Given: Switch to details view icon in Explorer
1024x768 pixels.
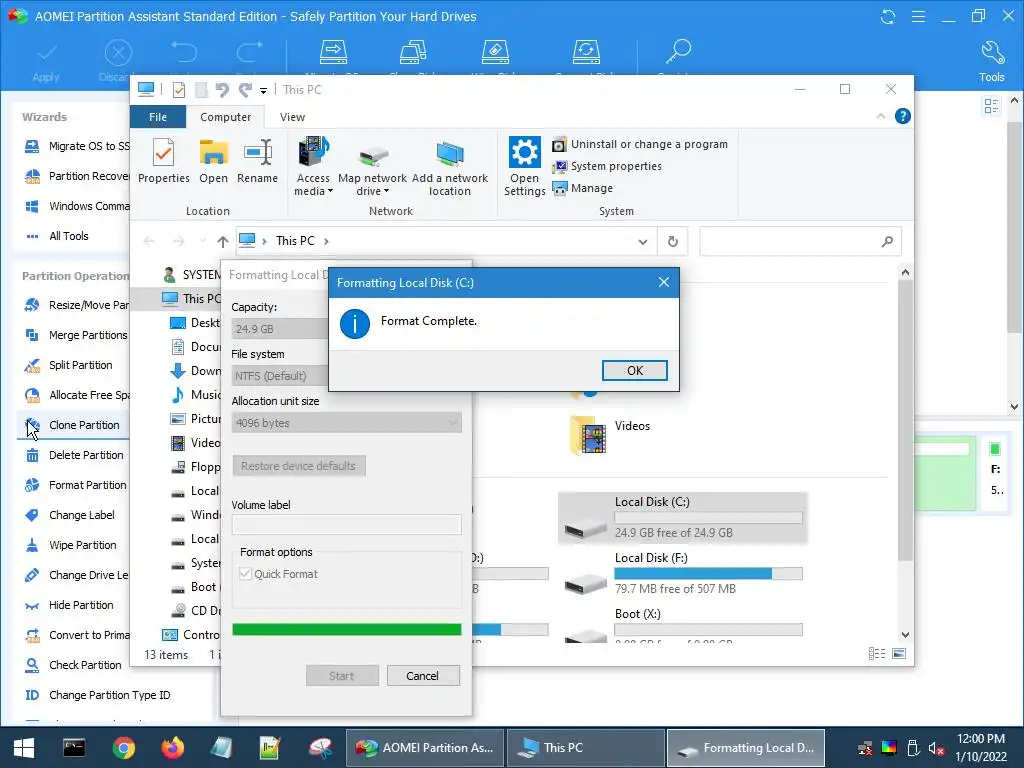Looking at the screenshot, I should pos(877,654).
